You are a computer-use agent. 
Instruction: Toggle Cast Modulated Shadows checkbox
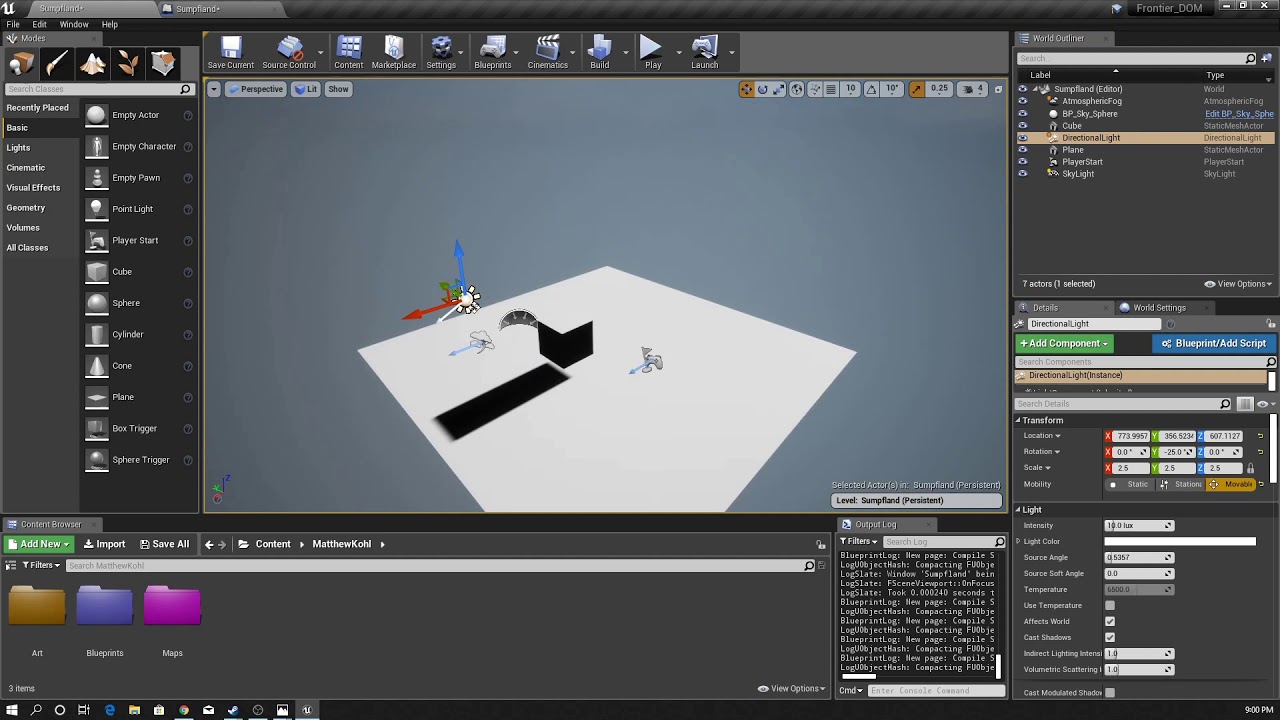point(1110,693)
